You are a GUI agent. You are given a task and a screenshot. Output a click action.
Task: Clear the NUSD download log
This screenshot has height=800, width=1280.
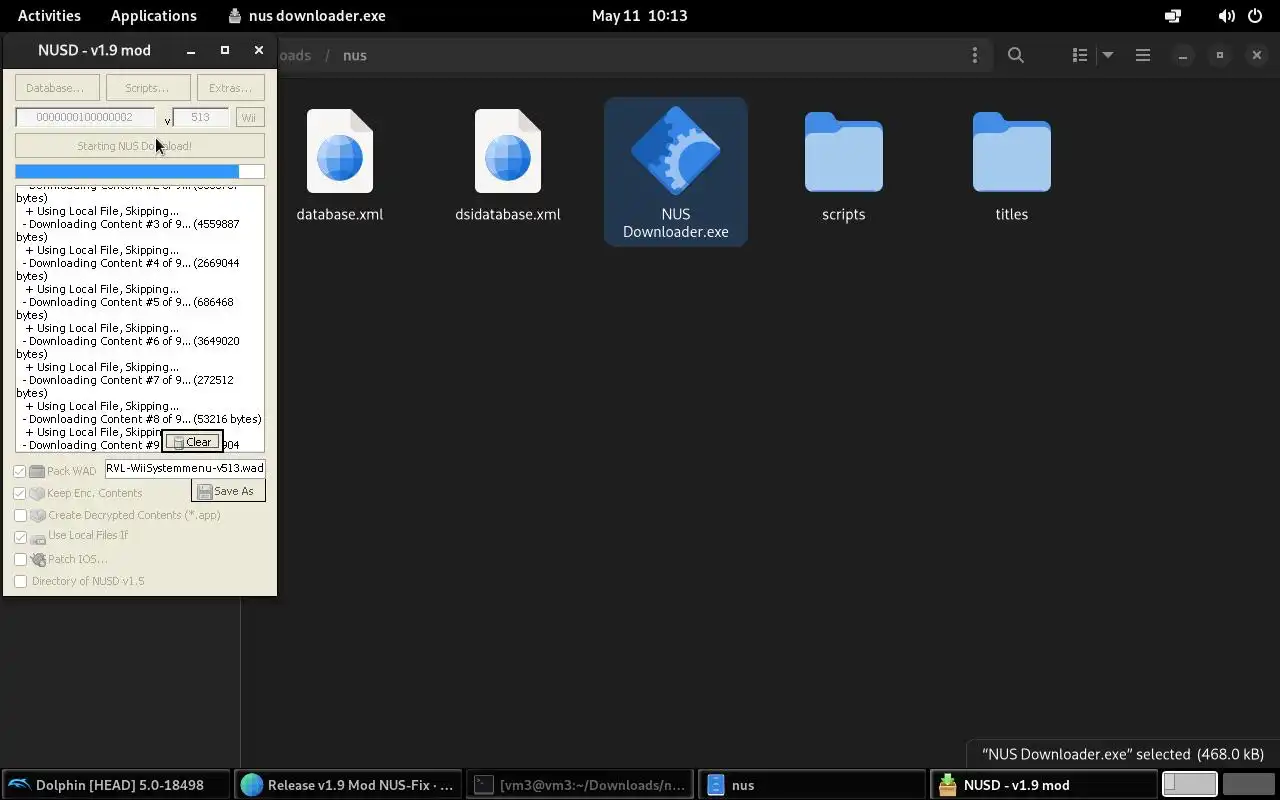click(x=192, y=441)
